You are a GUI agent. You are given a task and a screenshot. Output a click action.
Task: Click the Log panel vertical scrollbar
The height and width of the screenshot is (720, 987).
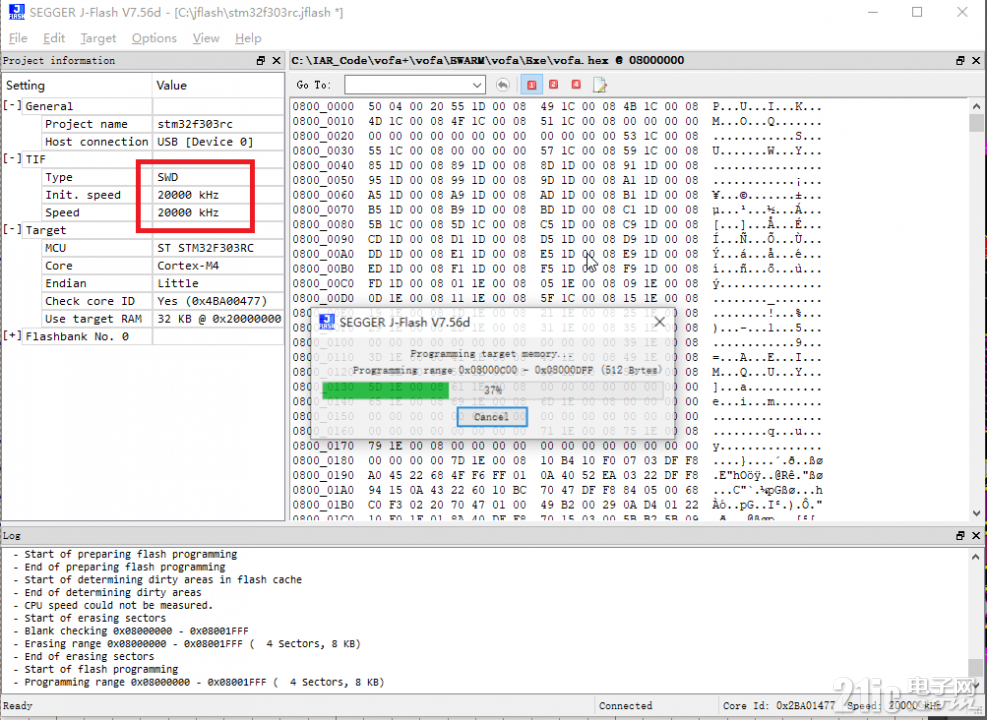[976, 620]
